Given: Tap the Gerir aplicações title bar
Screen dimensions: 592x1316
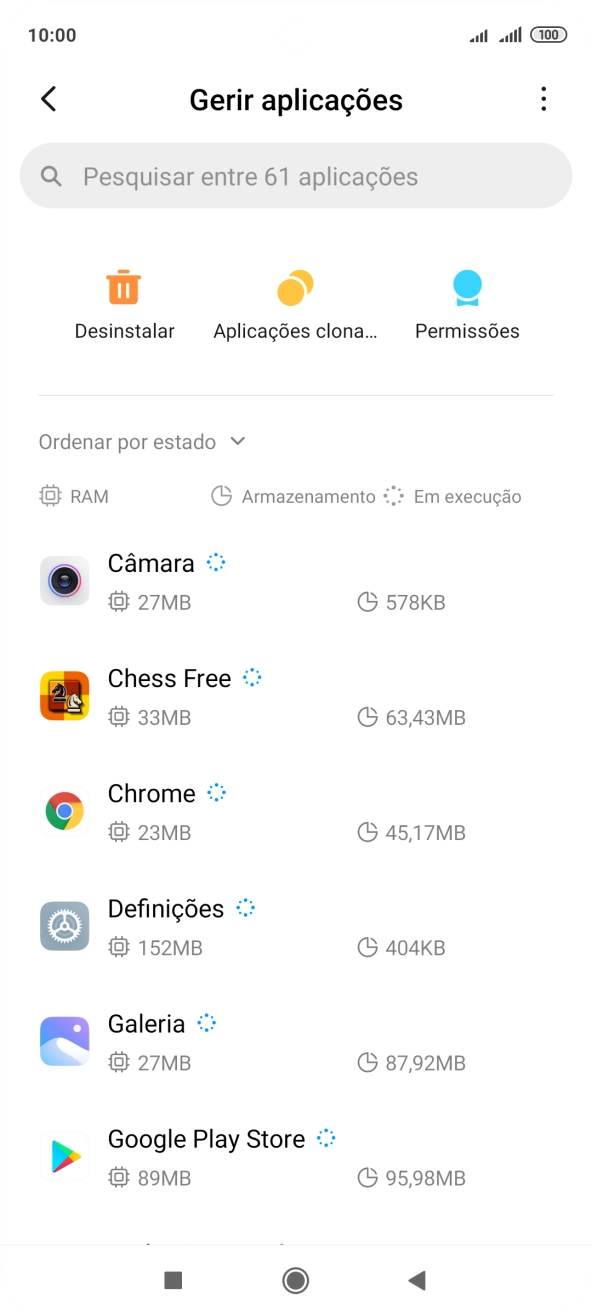Looking at the screenshot, I should (296, 99).
